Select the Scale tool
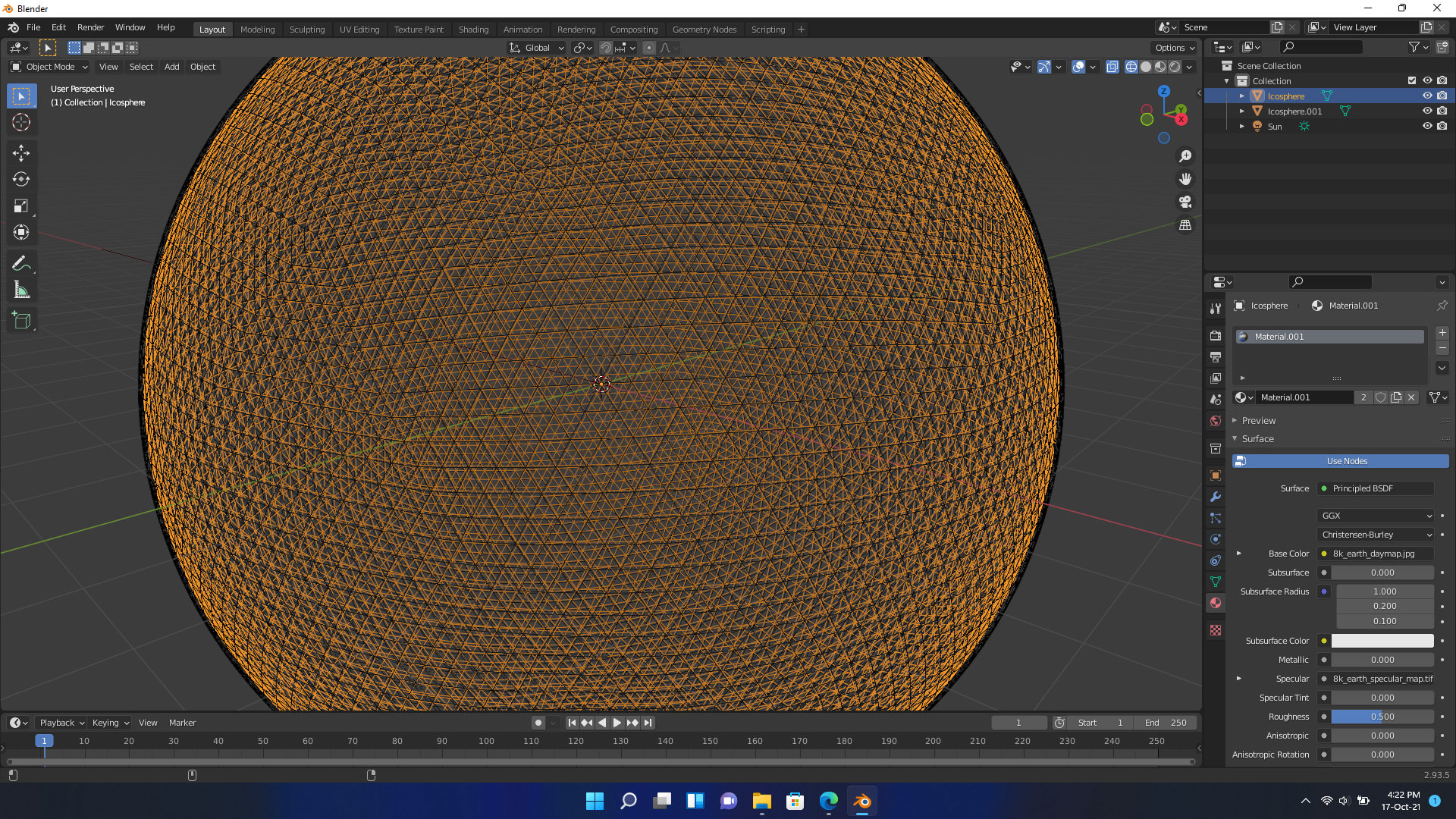1456x819 pixels. [21, 206]
